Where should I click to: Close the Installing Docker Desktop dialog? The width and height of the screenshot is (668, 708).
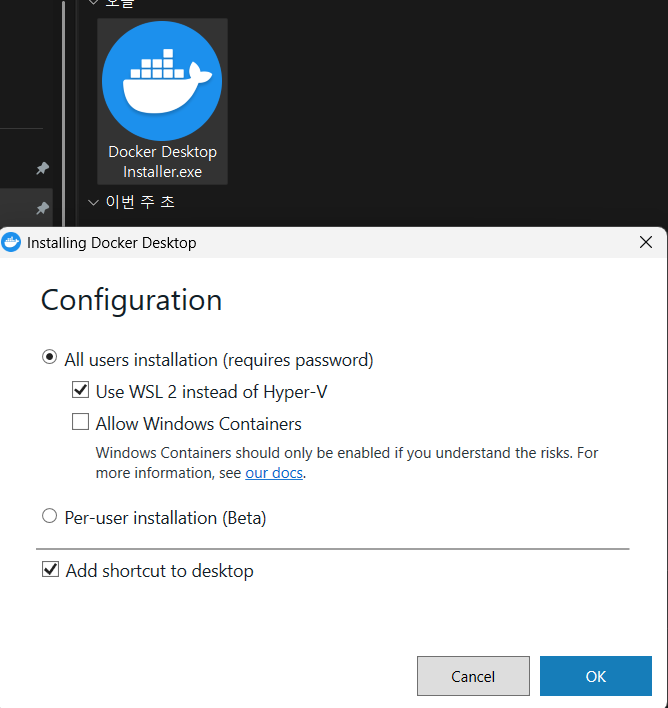tap(646, 242)
